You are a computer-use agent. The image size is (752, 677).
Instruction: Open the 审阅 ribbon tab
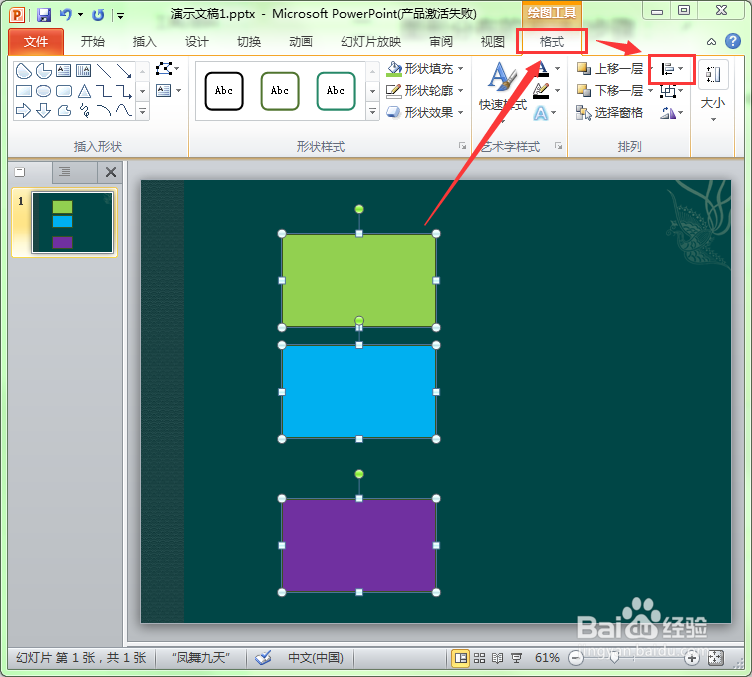coord(441,42)
